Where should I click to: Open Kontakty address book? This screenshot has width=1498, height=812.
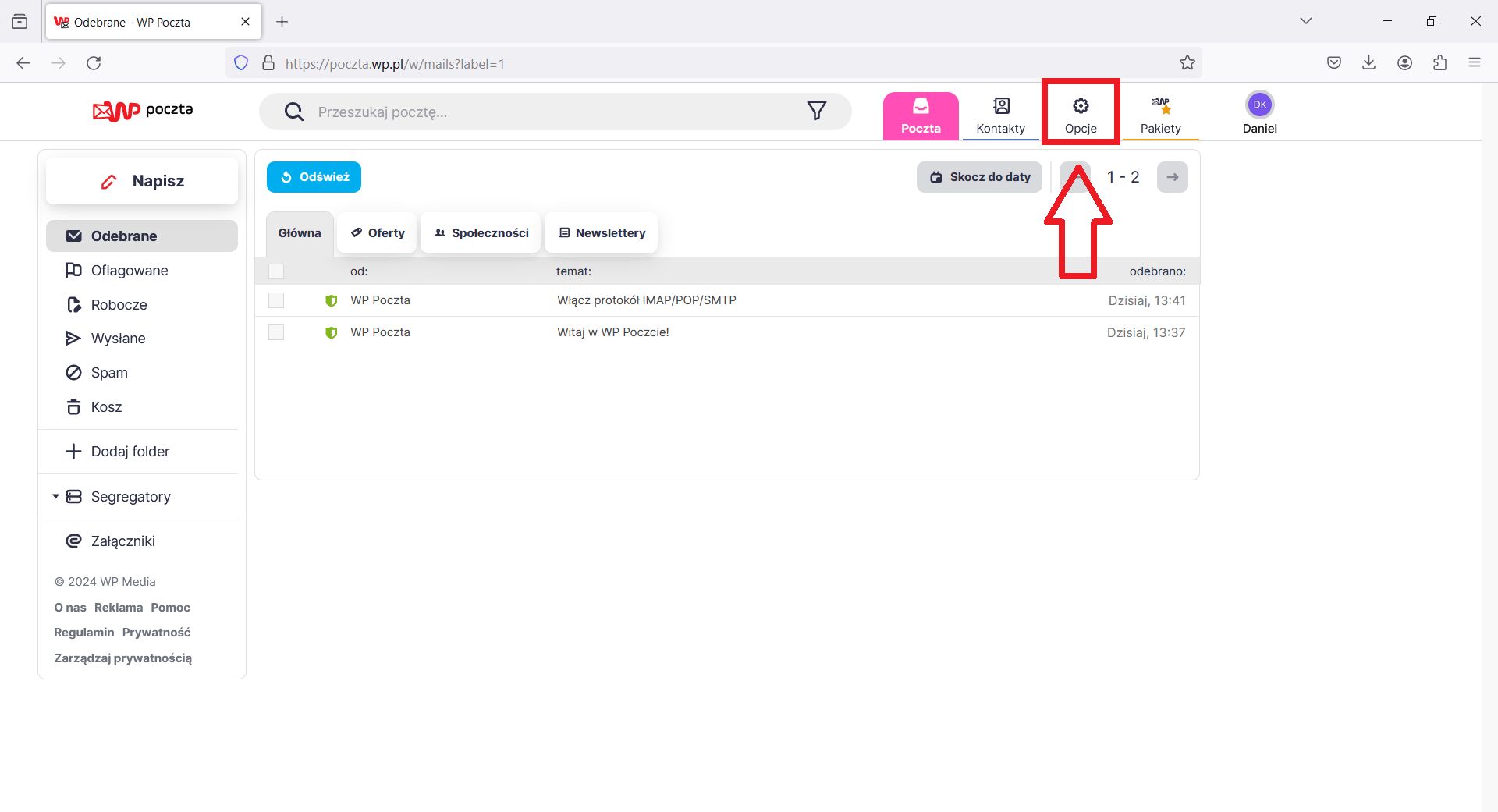[1001, 115]
